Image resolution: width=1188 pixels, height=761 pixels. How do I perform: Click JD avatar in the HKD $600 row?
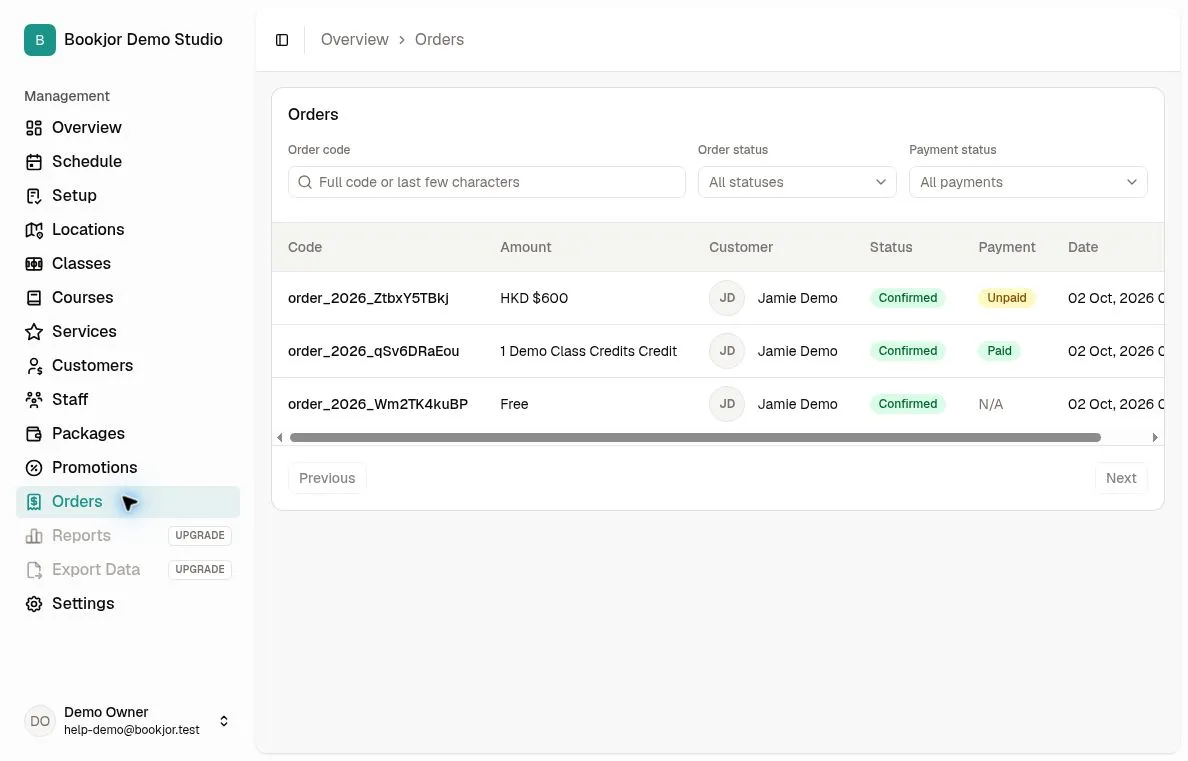(x=727, y=298)
